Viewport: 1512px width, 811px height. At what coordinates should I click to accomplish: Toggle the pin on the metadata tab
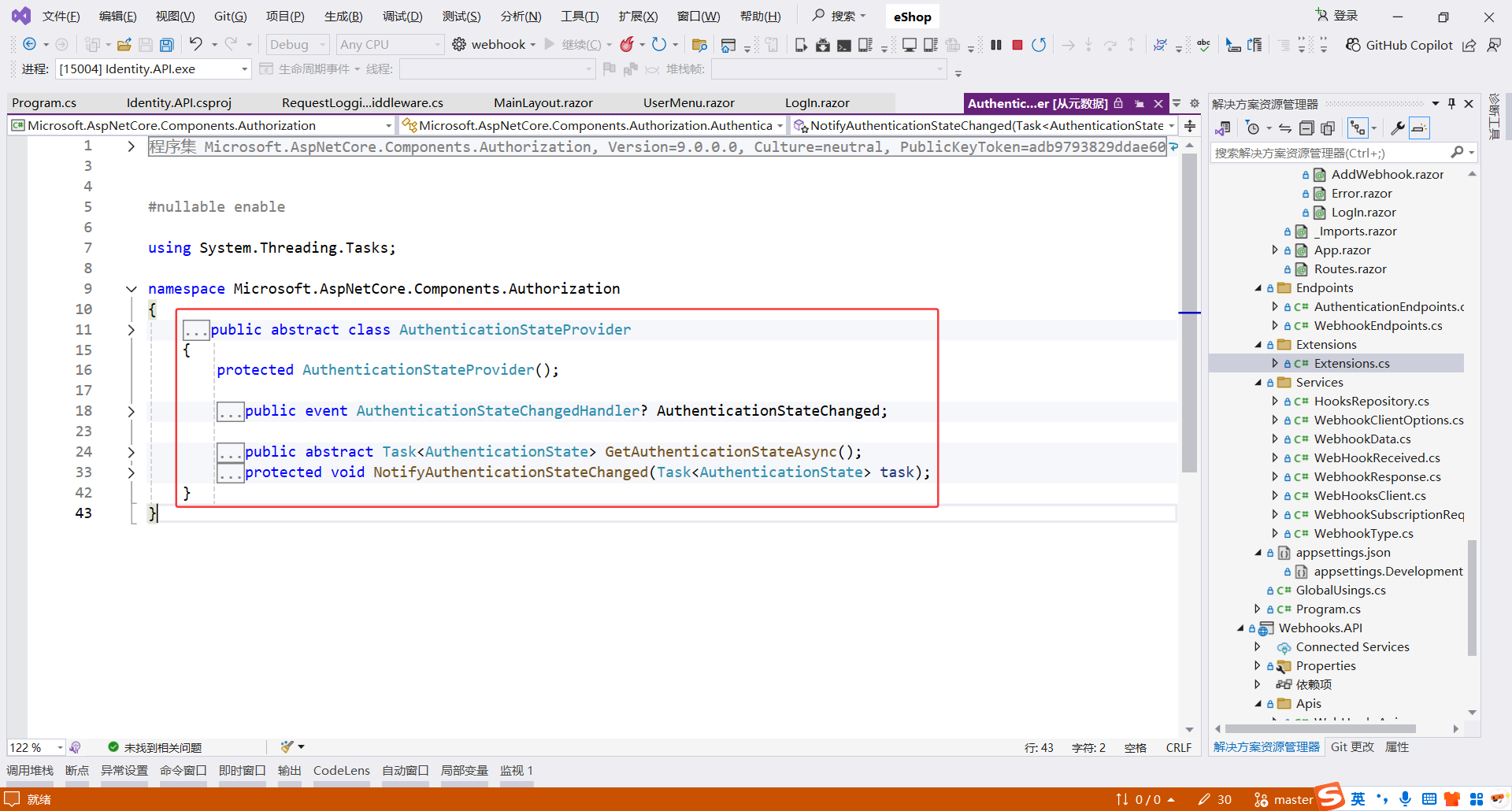[x=1140, y=104]
